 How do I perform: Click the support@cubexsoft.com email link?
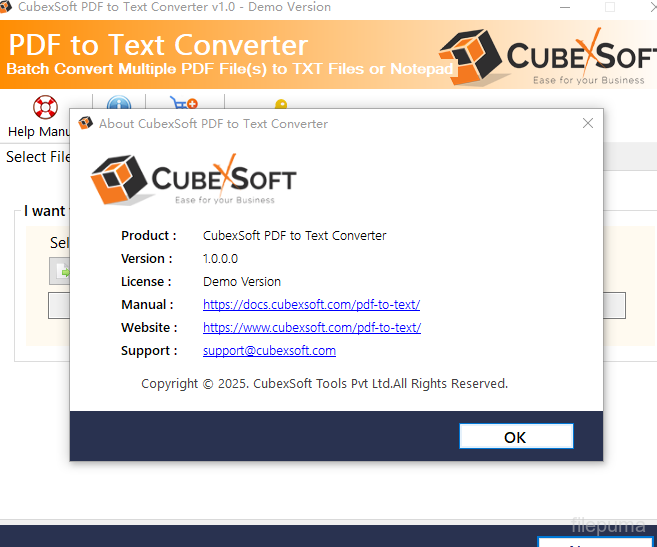click(269, 351)
